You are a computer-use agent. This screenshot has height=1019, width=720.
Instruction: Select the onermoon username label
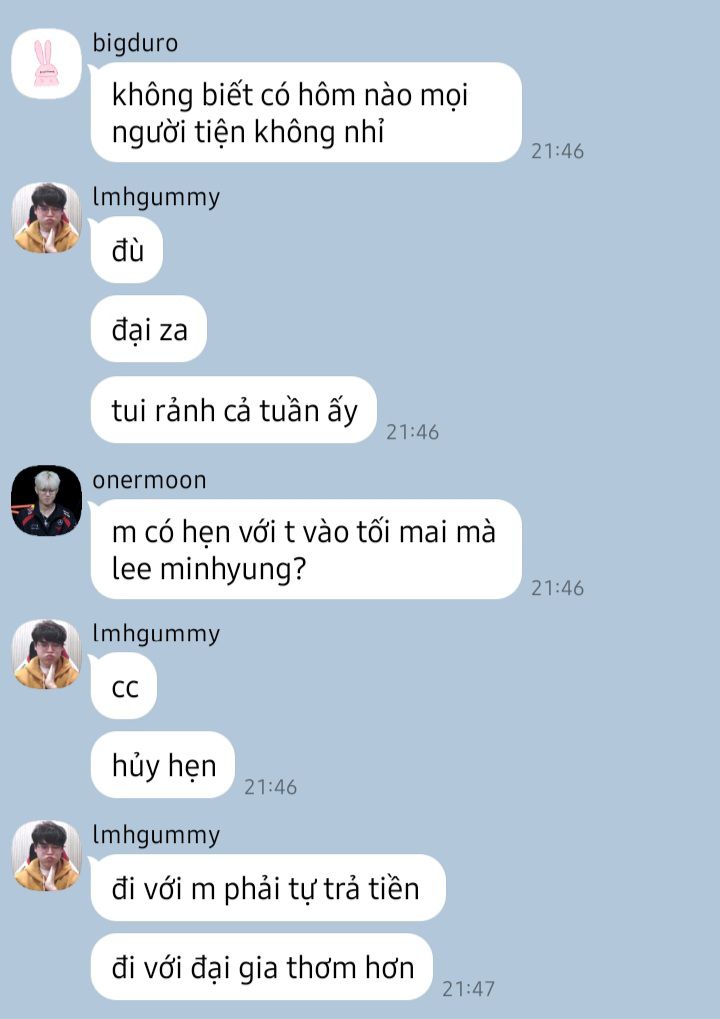[149, 480]
